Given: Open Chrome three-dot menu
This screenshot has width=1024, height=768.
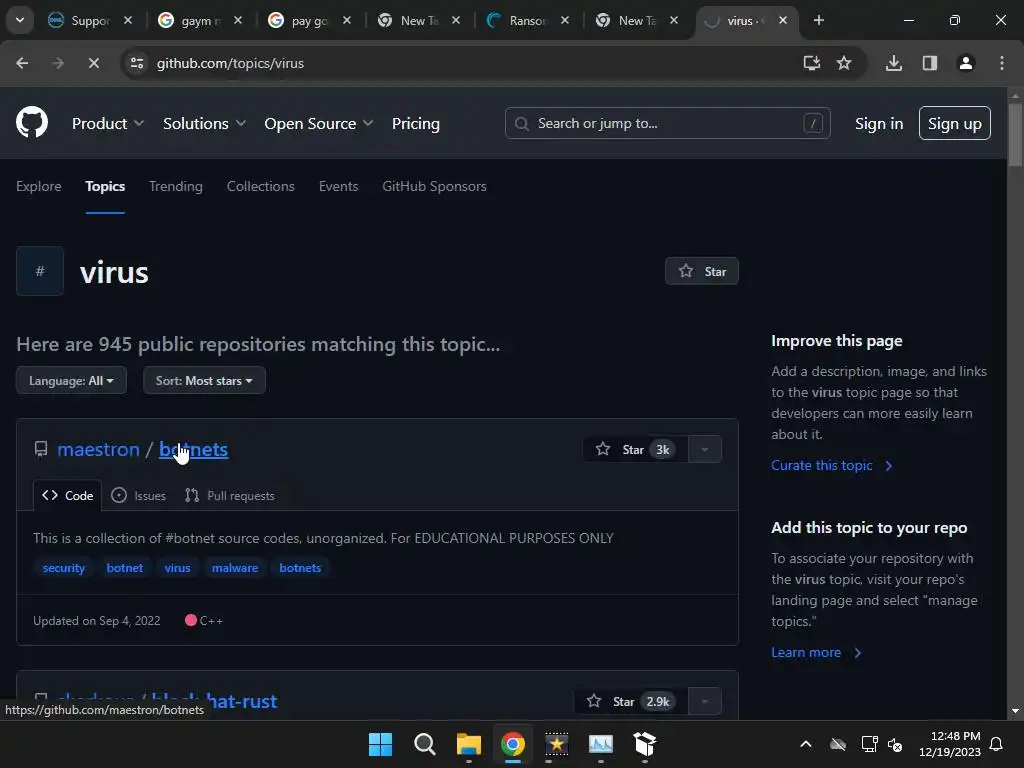Looking at the screenshot, I should tap(1002, 63).
